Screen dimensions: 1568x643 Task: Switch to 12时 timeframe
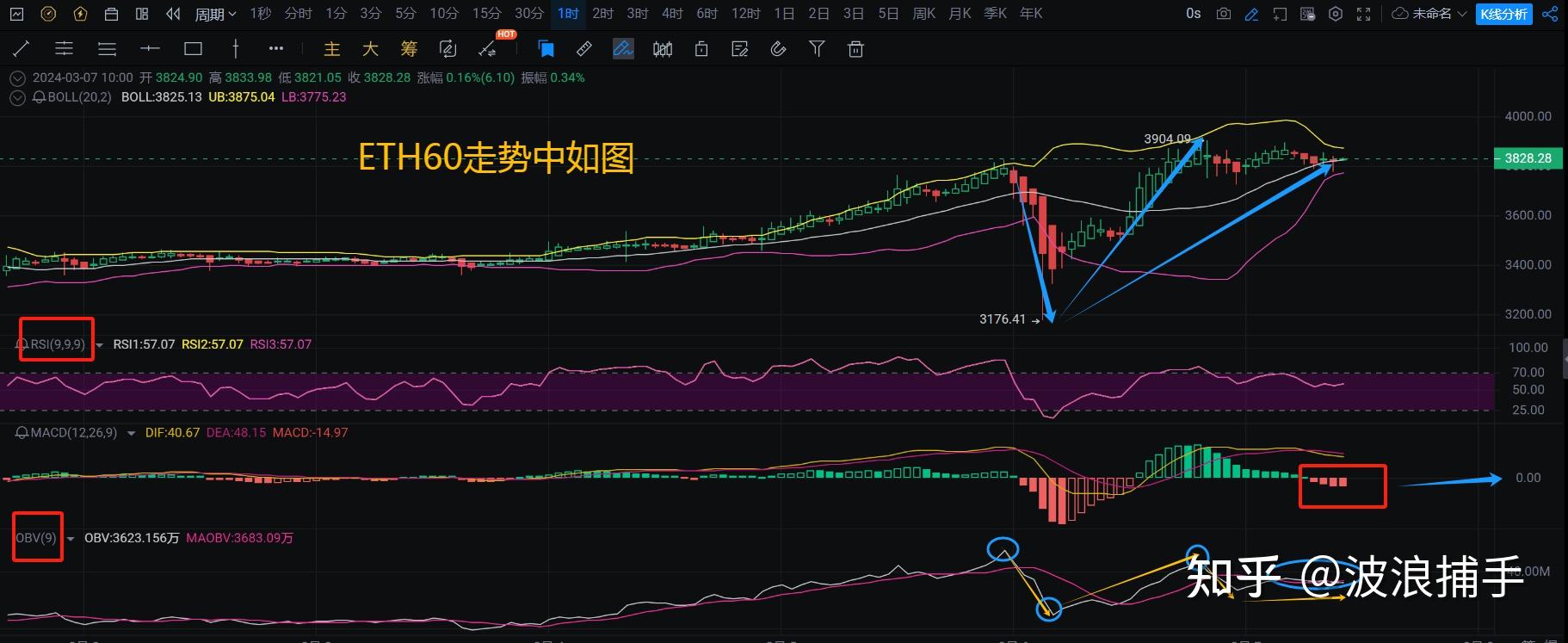point(745,14)
